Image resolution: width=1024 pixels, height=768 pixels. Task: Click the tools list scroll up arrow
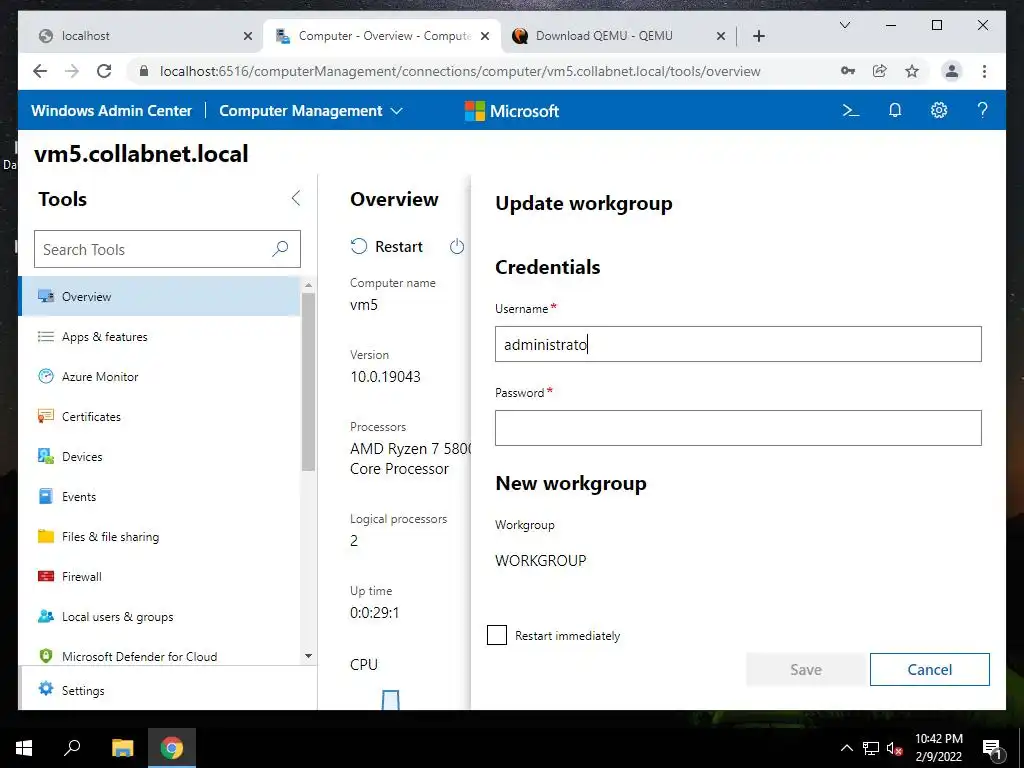pos(308,285)
